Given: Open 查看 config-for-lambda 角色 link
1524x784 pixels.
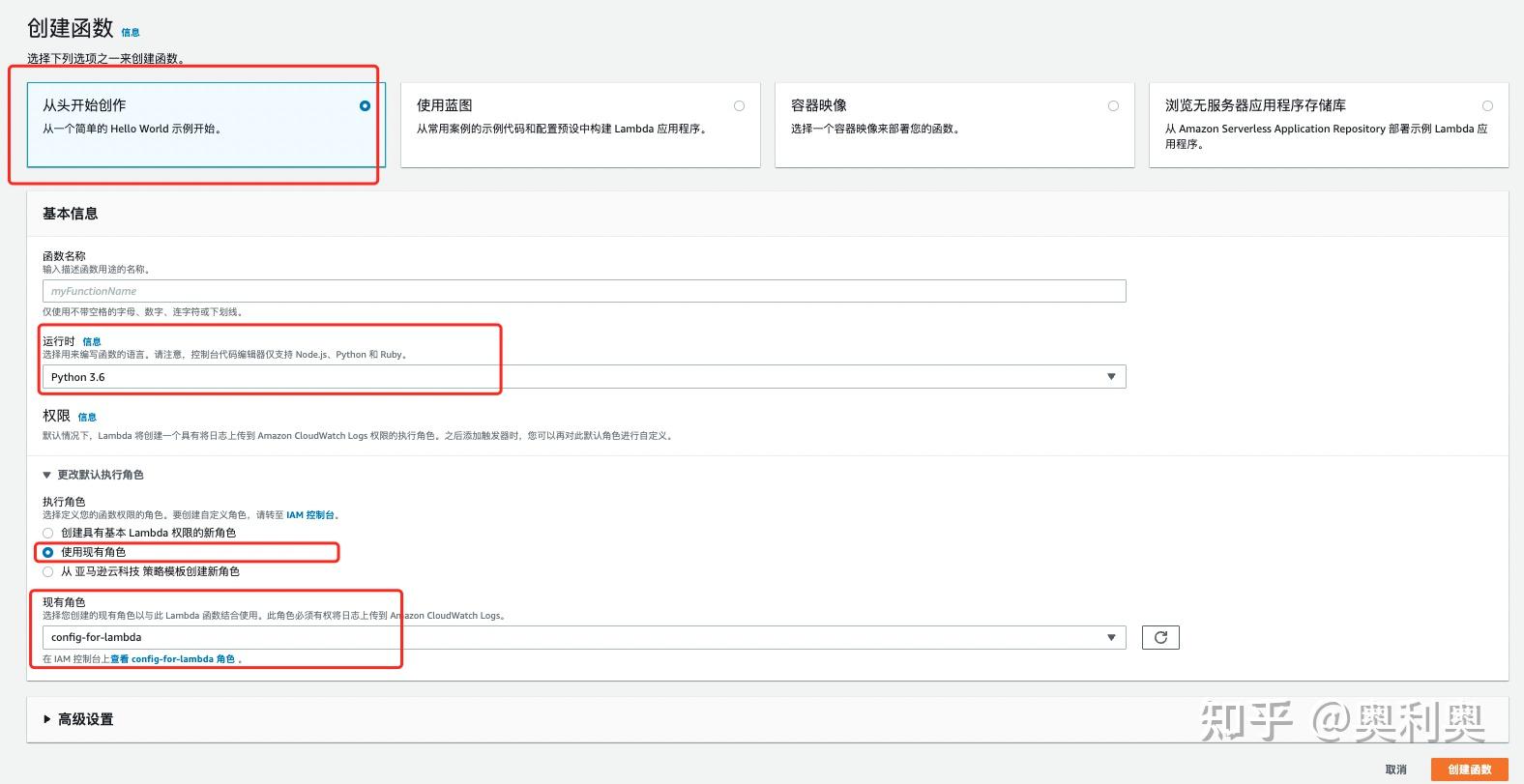Looking at the screenshot, I should coord(172,659).
